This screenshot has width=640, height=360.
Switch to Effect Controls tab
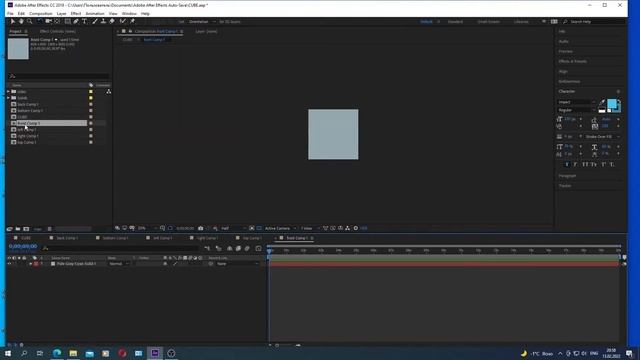(x=58, y=31)
